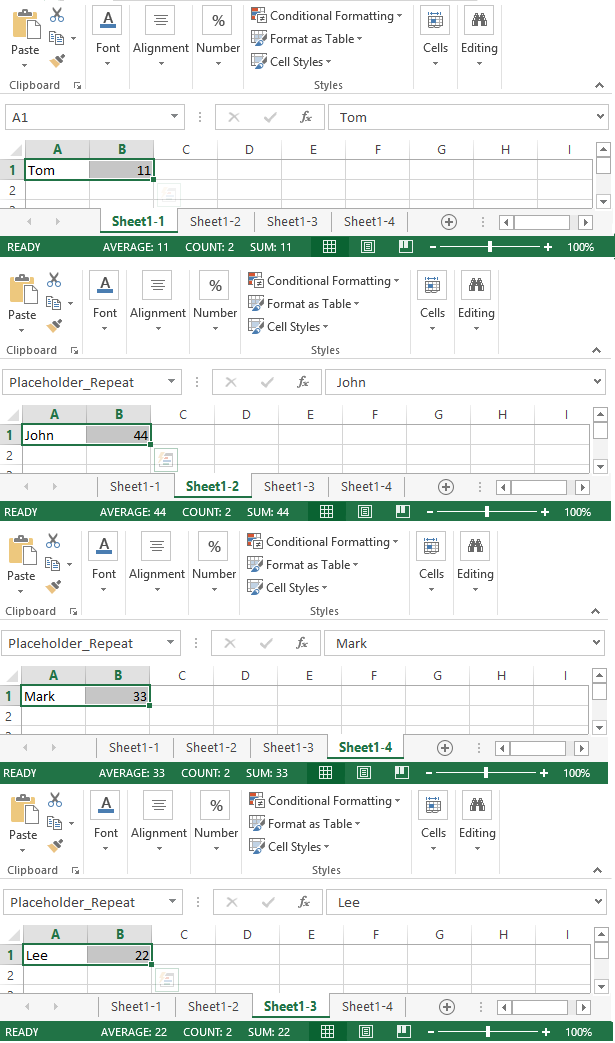Switch to Page Break Preview on the SUM: 22 status bar

(404, 1032)
